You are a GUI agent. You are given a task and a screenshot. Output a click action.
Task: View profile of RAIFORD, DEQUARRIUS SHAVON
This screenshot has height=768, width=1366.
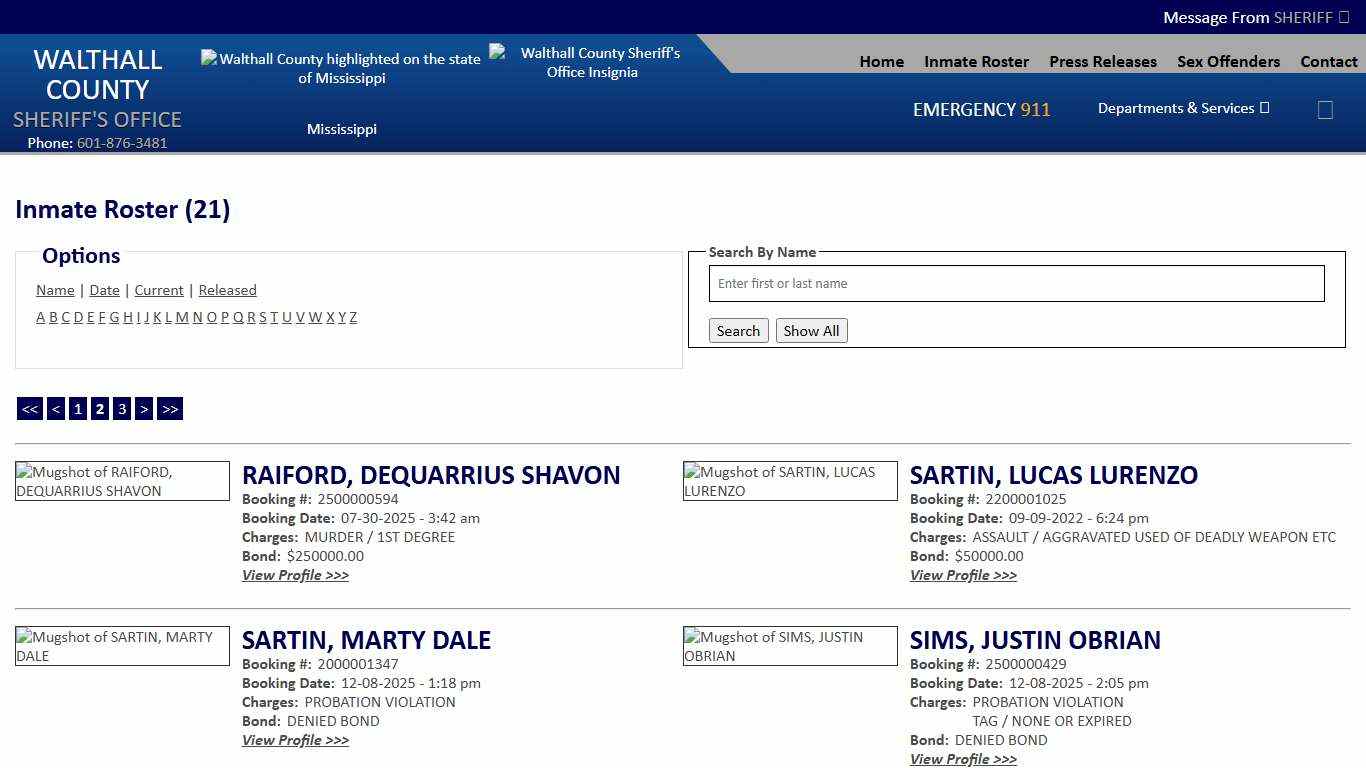pyautogui.click(x=295, y=575)
